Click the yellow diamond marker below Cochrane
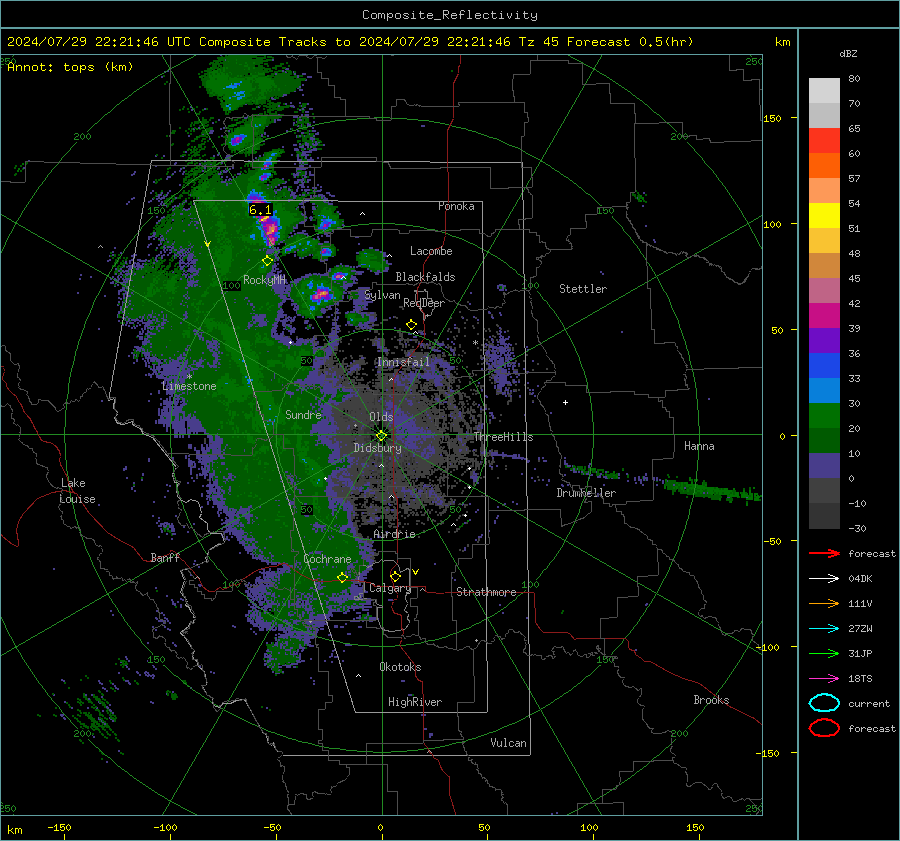The width and height of the screenshot is (900, 841). click(x=342, y=577)
